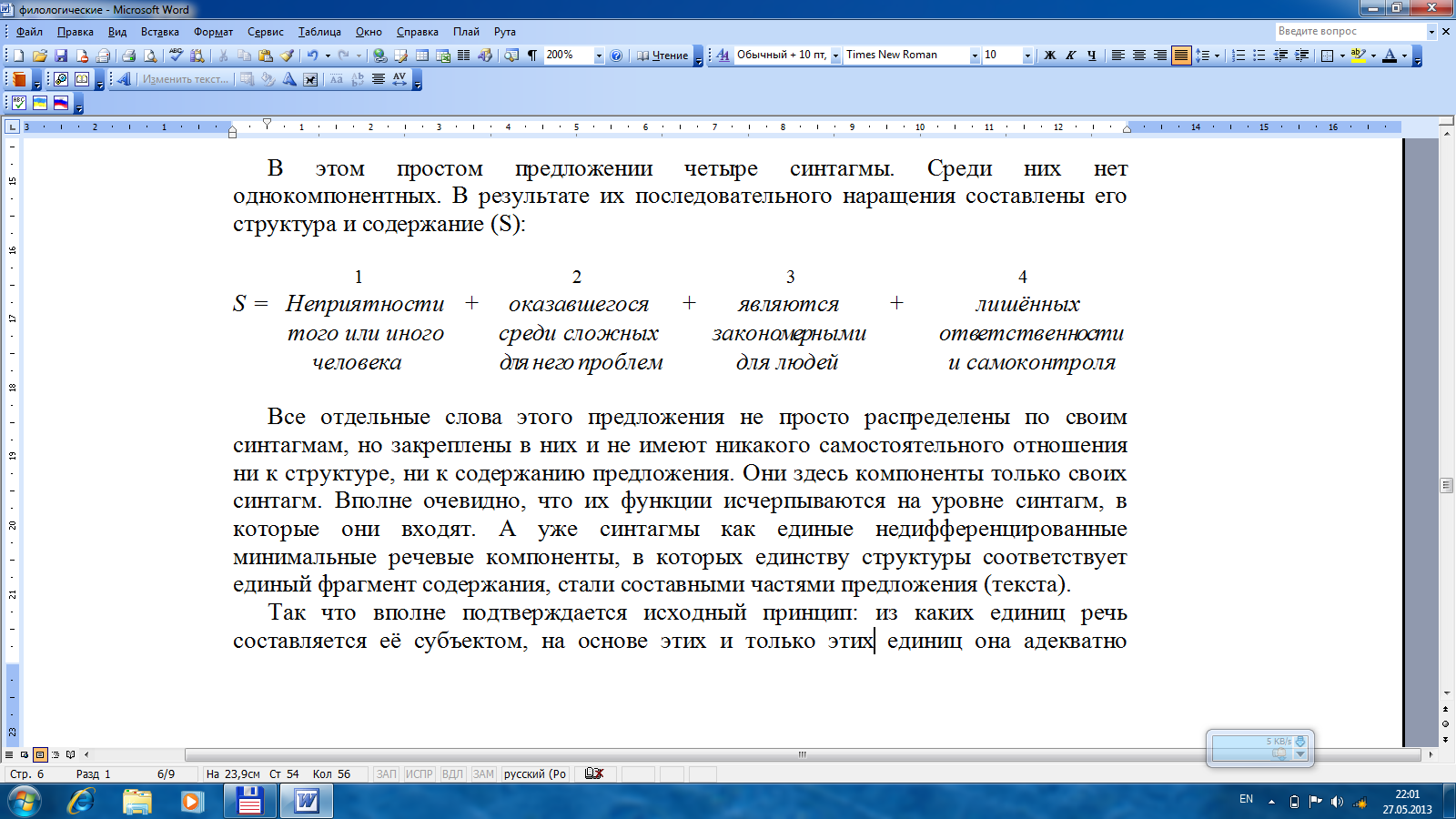Apply font color A swatch
1456x819 pixels.
[1390, 56]
